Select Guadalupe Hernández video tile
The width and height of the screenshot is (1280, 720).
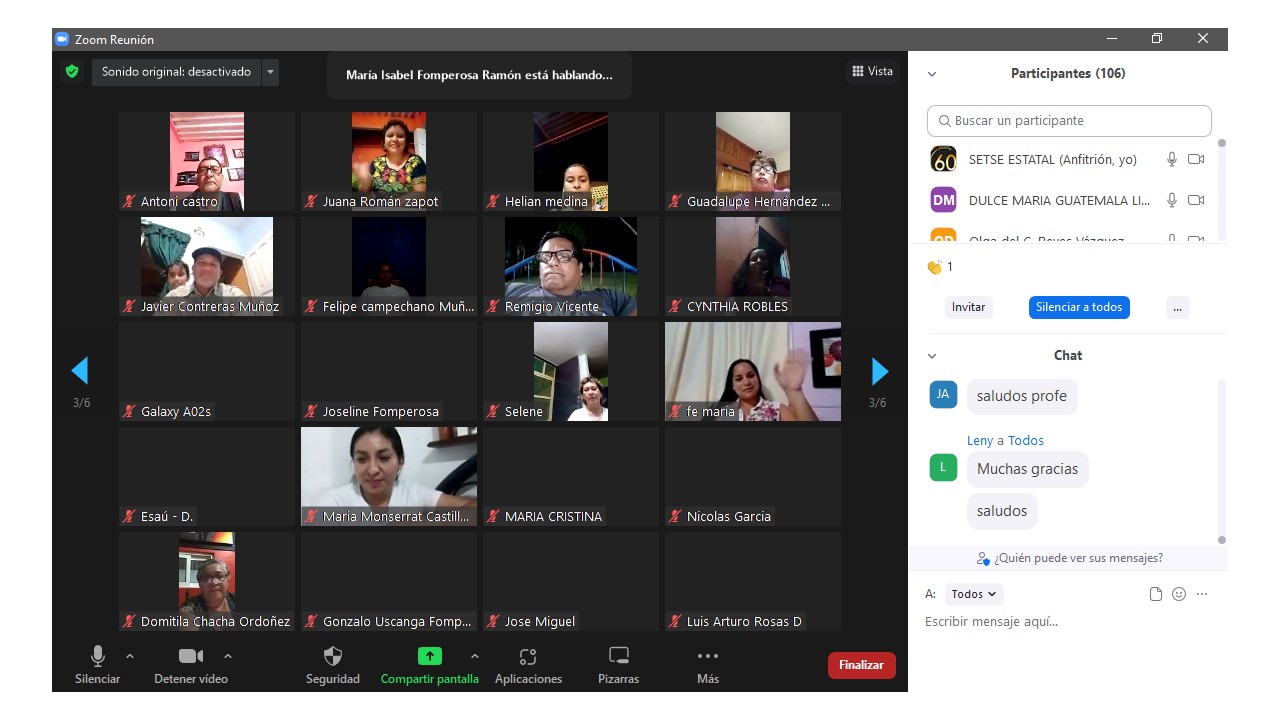(753, 161)
